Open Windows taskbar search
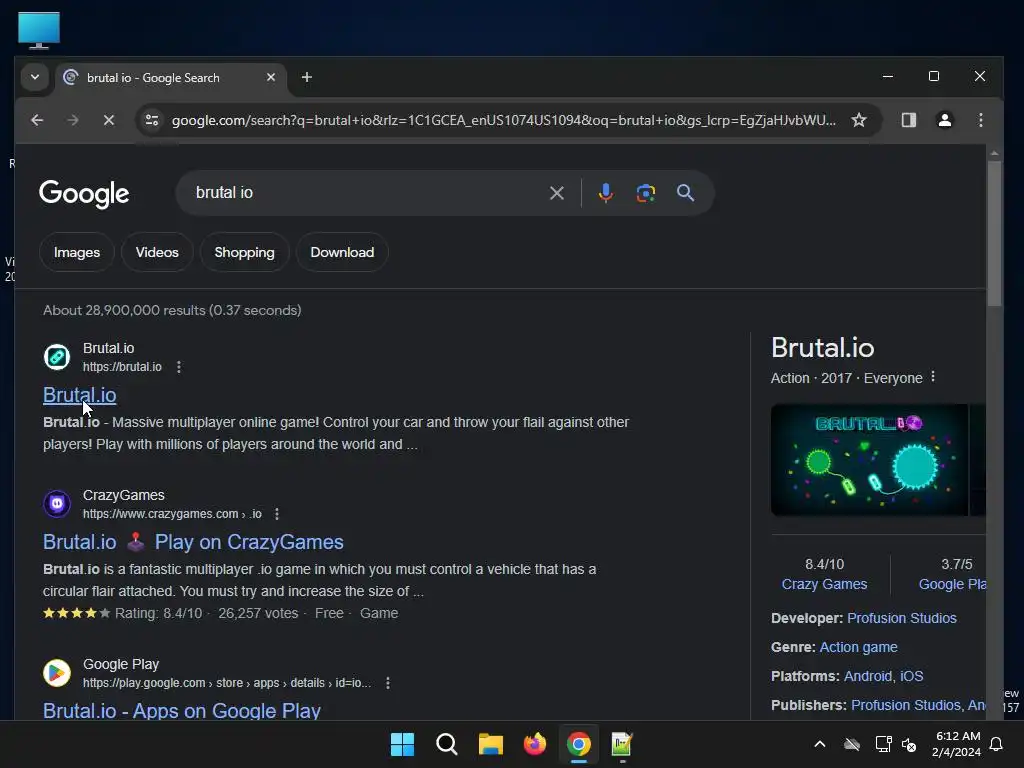The width and height of the screenshot is (1024, 768). pos(447,744)
